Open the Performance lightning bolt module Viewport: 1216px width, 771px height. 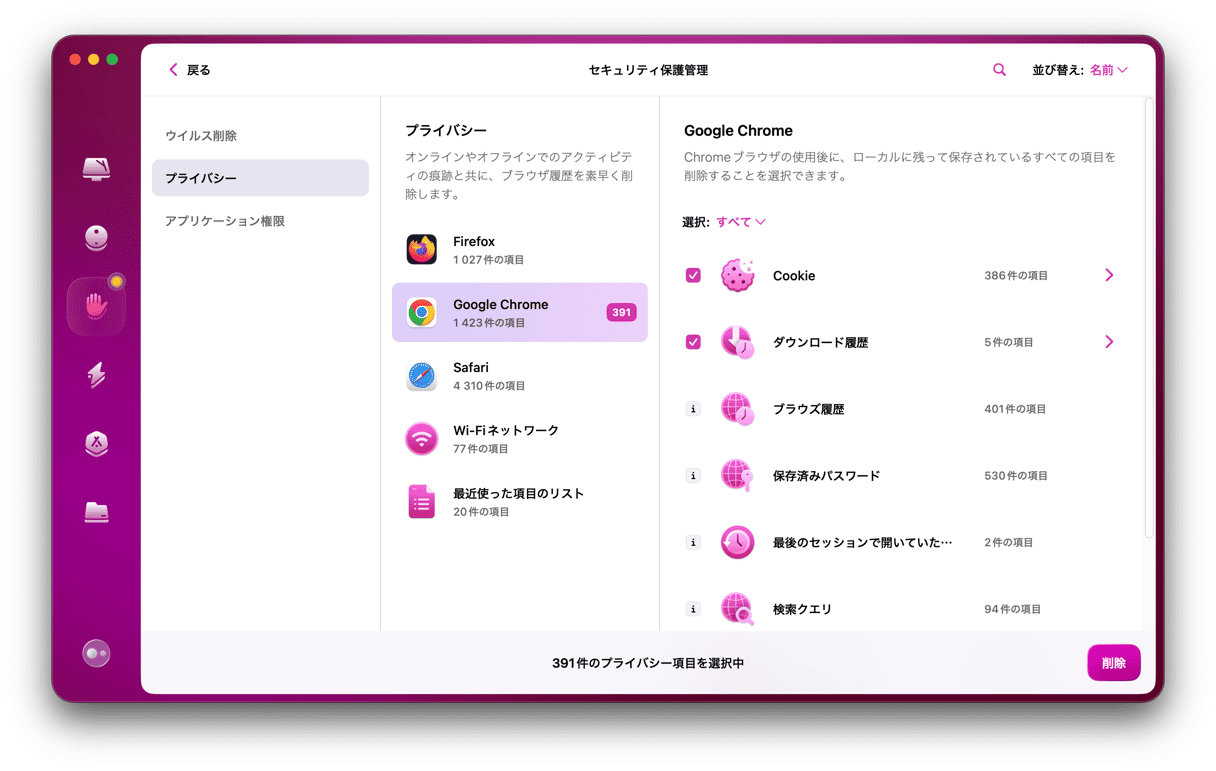click(96, 375)
